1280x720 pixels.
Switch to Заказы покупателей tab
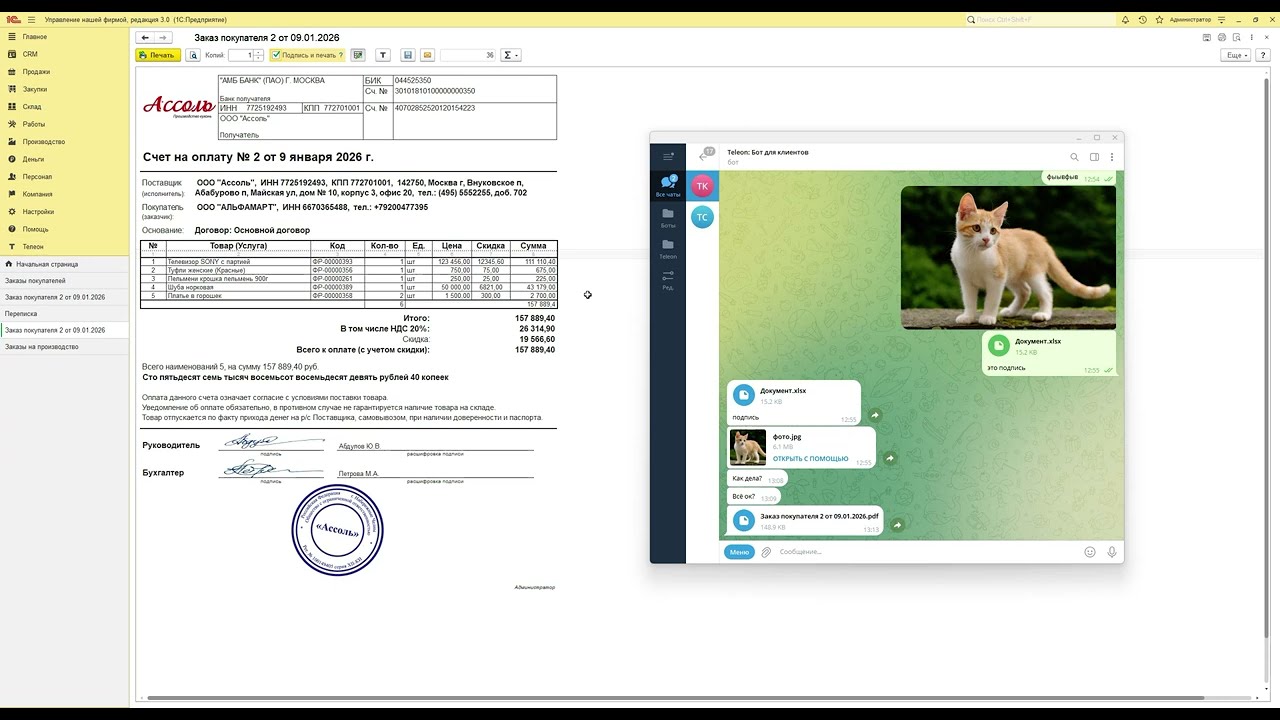coord(65,281)
